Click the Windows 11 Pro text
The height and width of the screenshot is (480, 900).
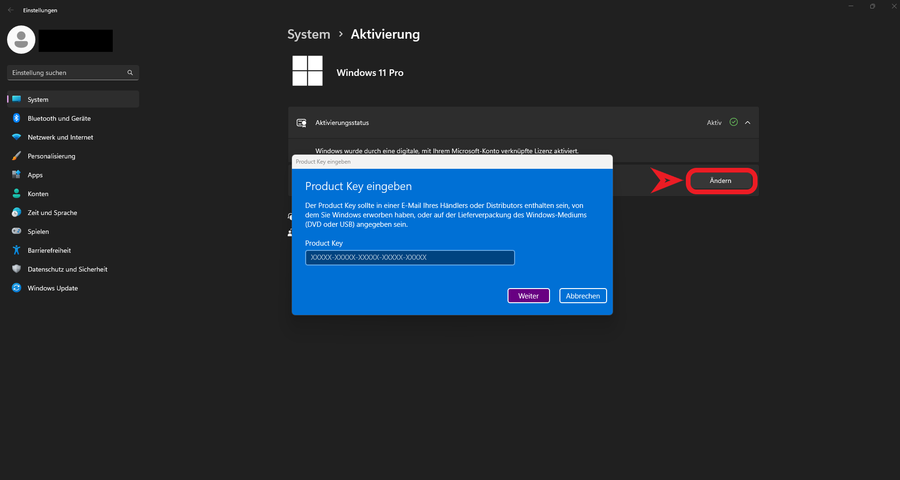pos(370,73)
